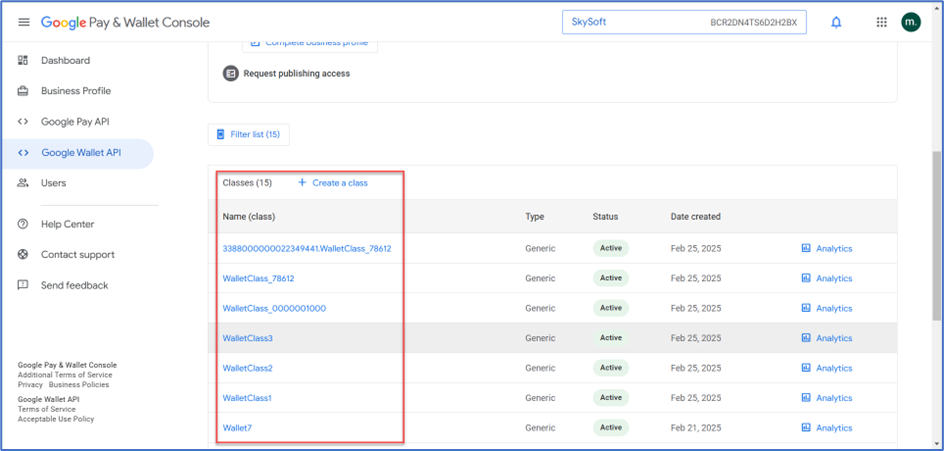
Task: Open the WalletClass_78612 class link
Action: 258,278
